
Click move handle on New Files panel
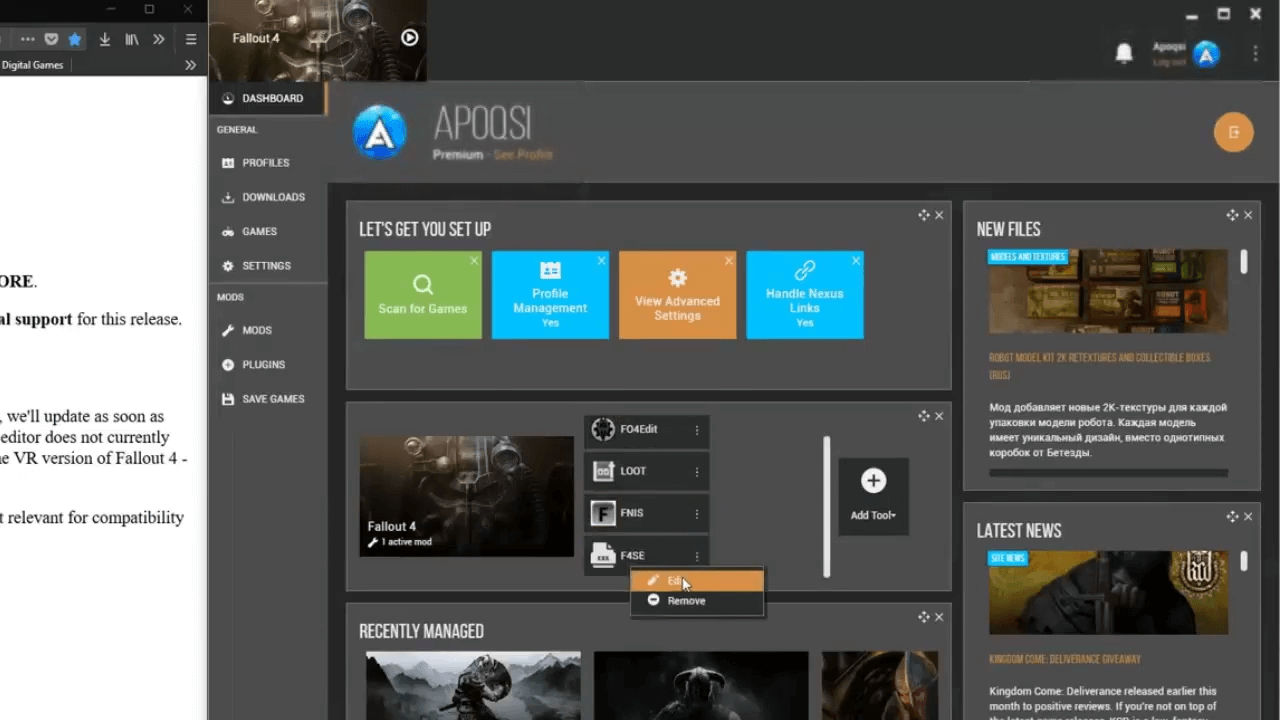coord(1233,215)
